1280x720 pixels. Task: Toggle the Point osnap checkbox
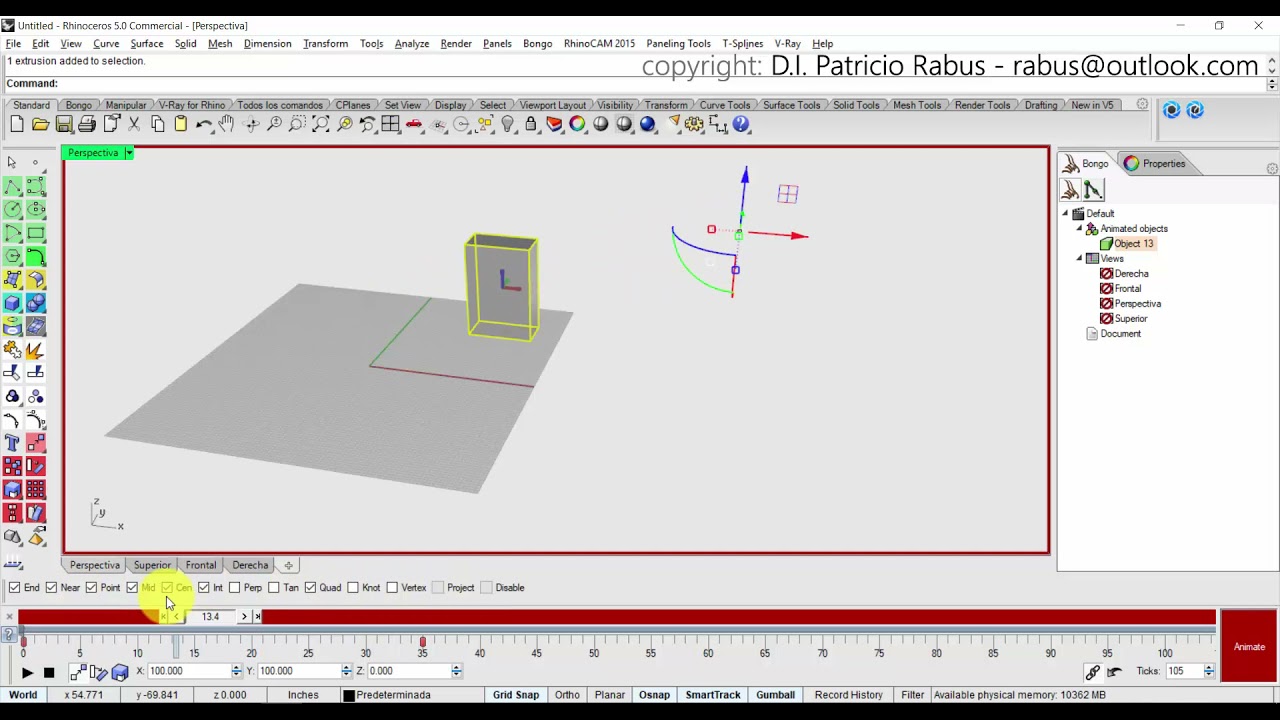91,588
